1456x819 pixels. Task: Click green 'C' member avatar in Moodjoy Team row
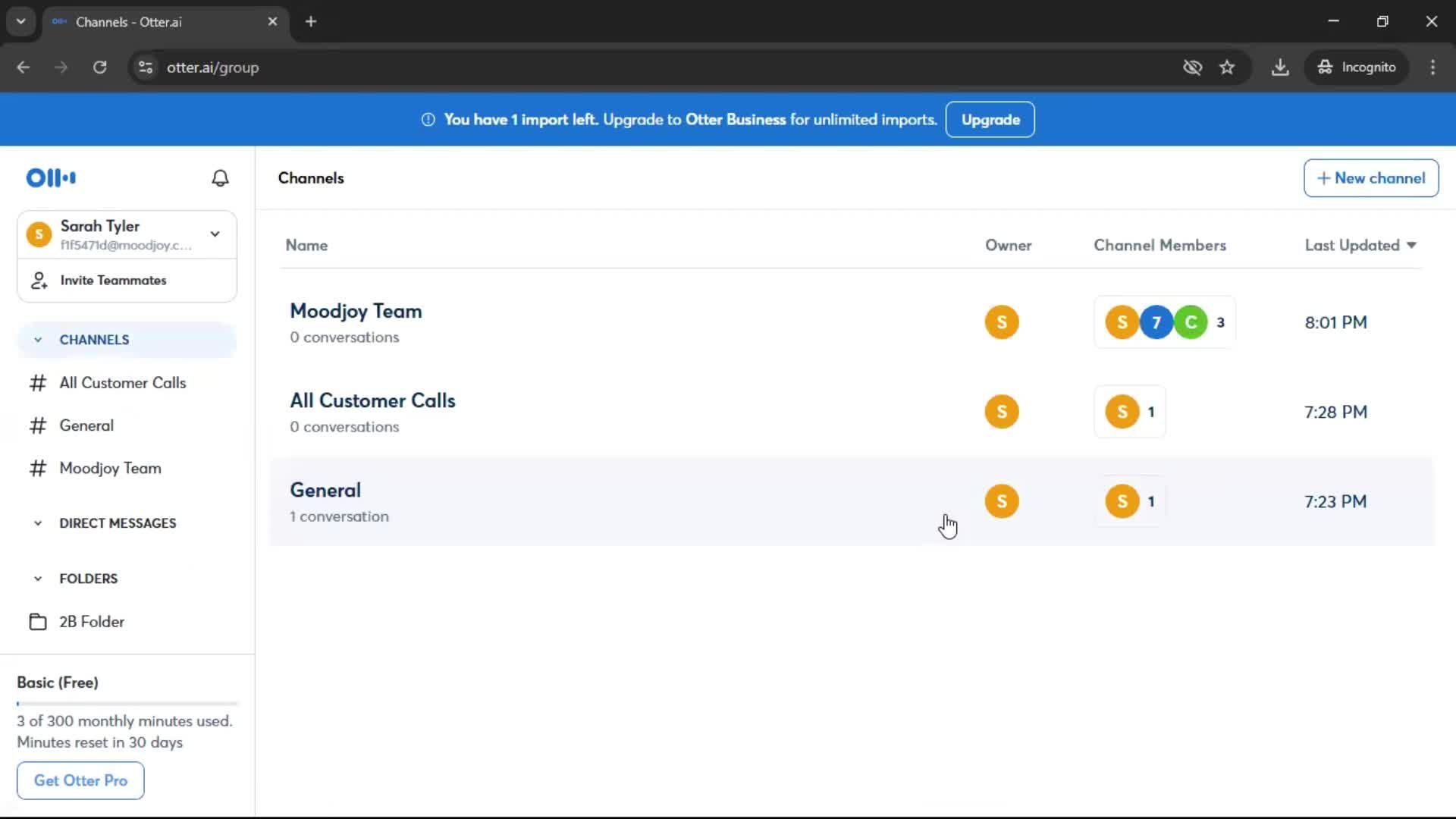tap(1191, 322)
